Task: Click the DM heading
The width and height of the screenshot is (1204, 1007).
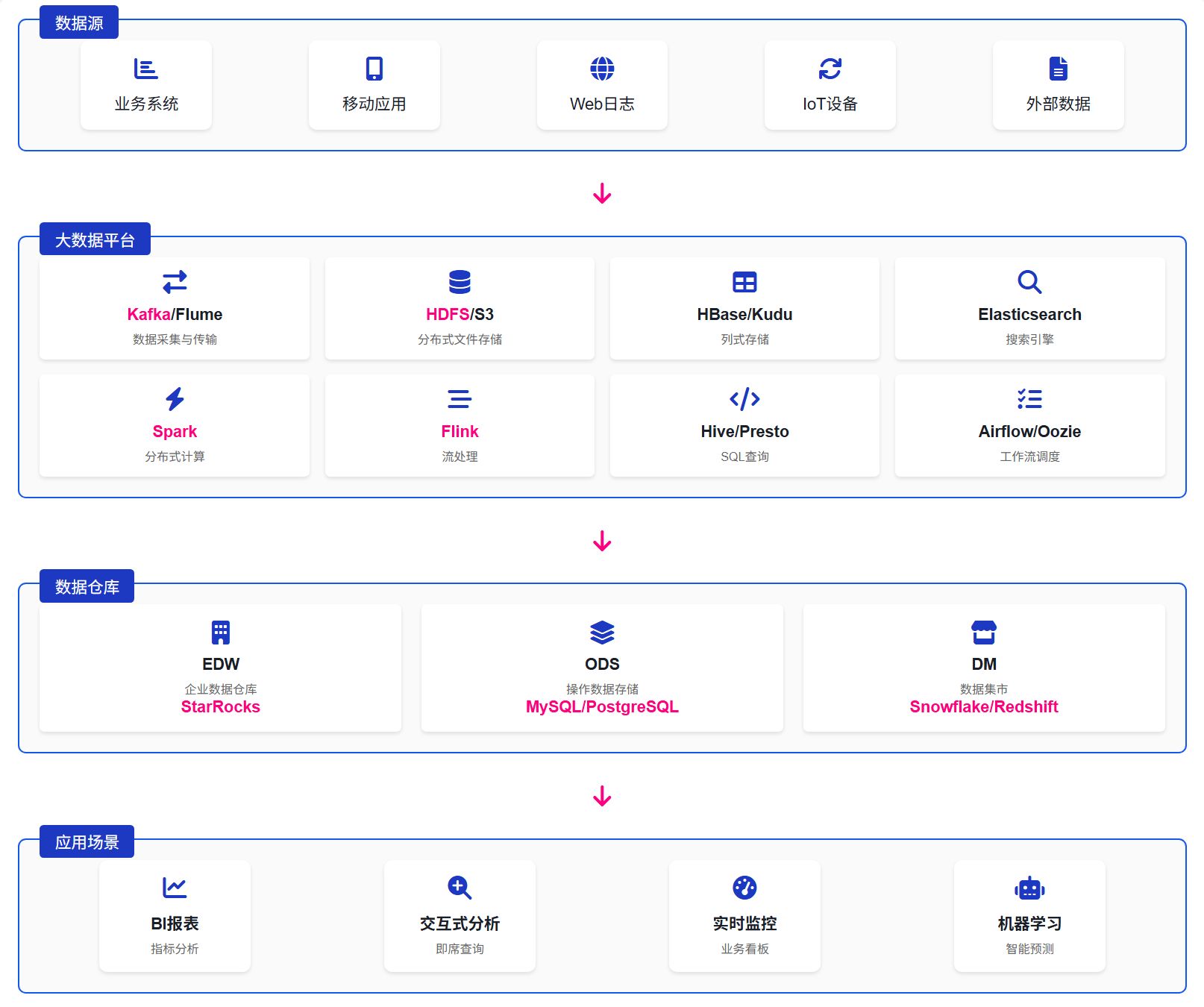Action: click(984, 665)
